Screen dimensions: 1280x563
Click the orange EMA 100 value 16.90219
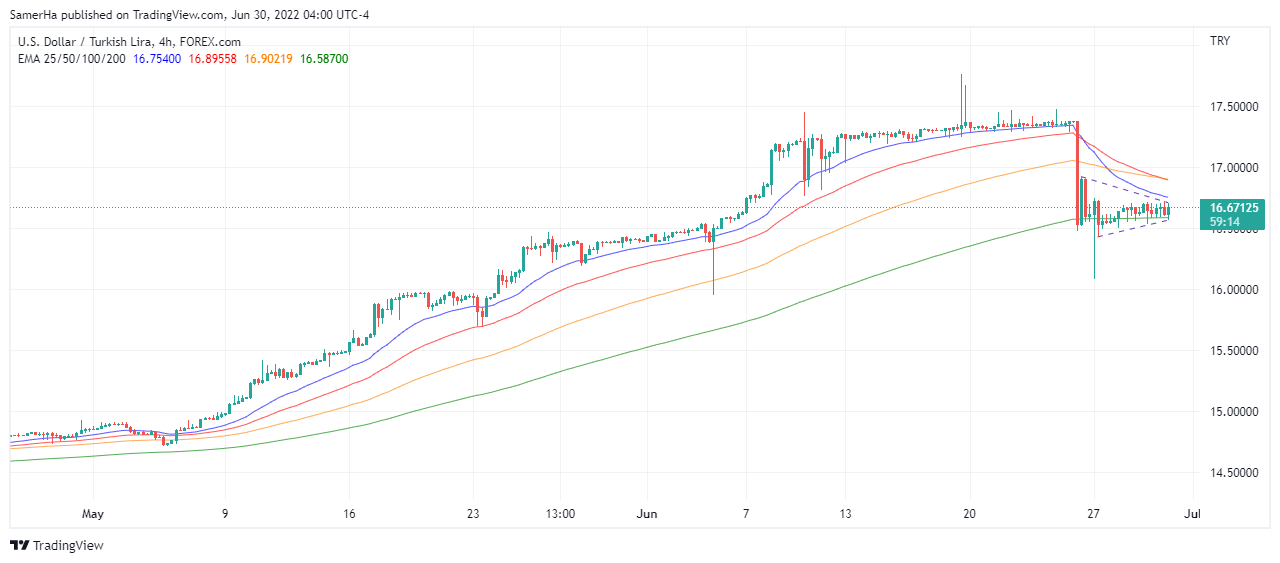click(x=268, y=59)
